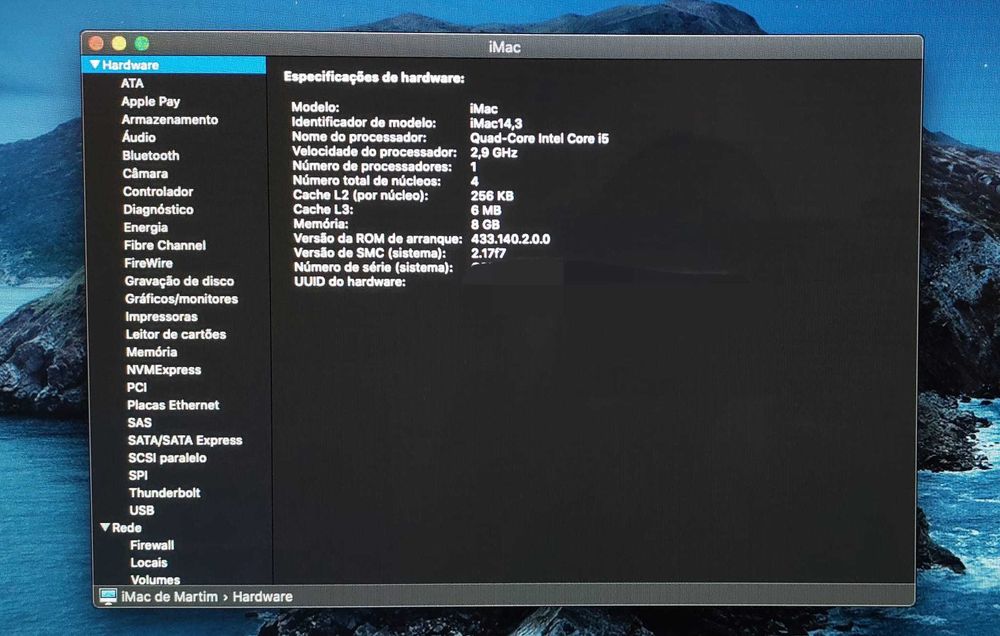Open Apple Pay in hardware list
This screenshot has height=636, width=1000.
pos(151,101)
